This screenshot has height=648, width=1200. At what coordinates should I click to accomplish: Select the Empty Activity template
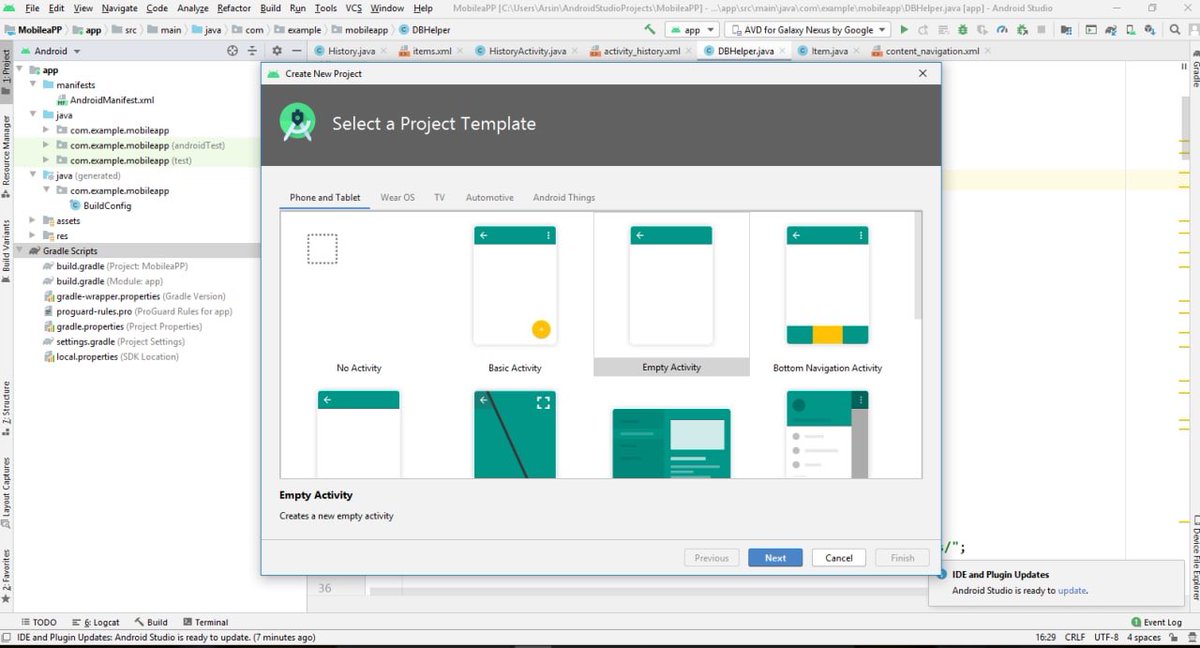coord(671,295)
